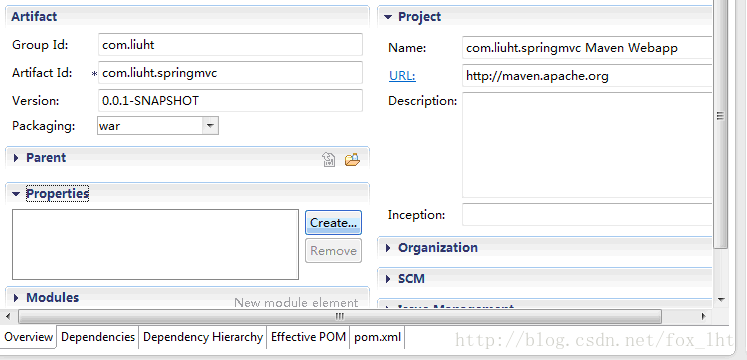The height and width of the screenshot is (360, 747).
Task: Switch to the Overview tab
Action: pyautogui.click(x=28, y=337)
